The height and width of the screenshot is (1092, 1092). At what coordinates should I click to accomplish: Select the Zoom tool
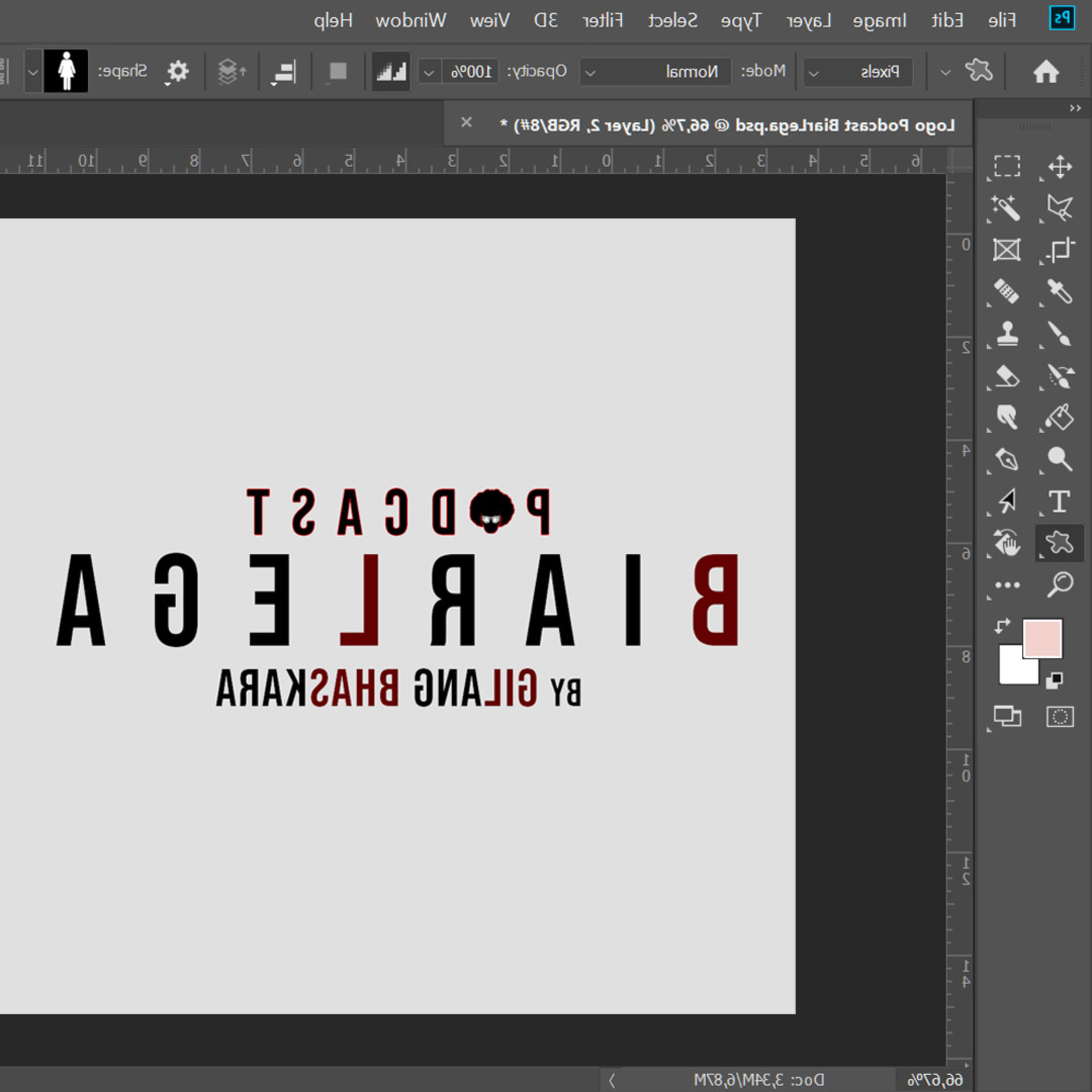click(x=1060, y=585)
